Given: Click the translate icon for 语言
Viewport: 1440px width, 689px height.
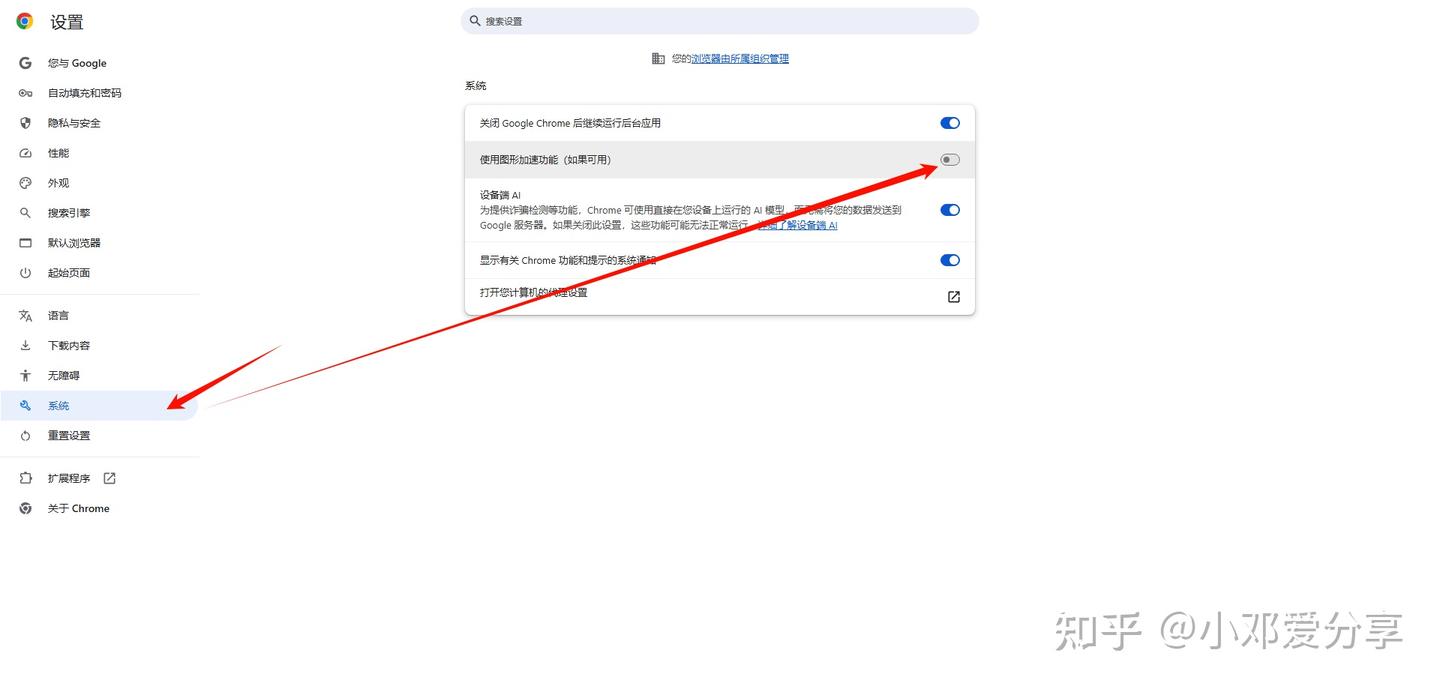Looking at the screenshot, I should pyautogui.click(x=26, y=315).
